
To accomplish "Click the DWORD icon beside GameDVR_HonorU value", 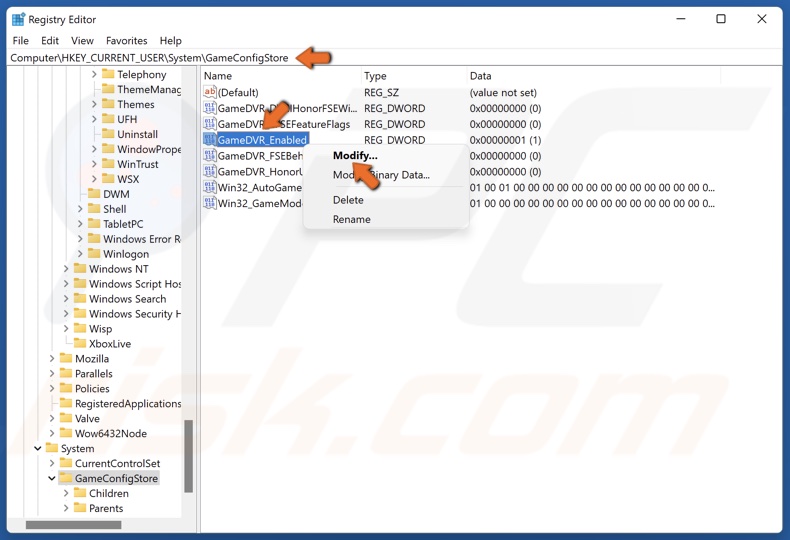I will point(210,172).
